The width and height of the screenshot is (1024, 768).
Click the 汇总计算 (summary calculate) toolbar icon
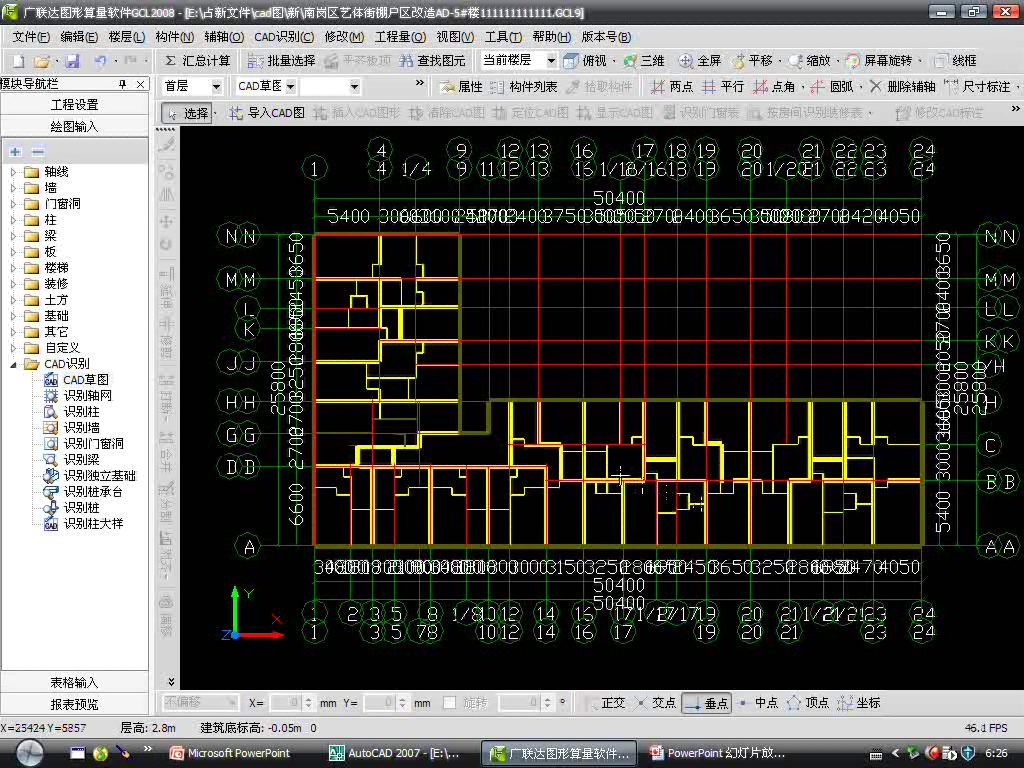(x=171, y=61)
